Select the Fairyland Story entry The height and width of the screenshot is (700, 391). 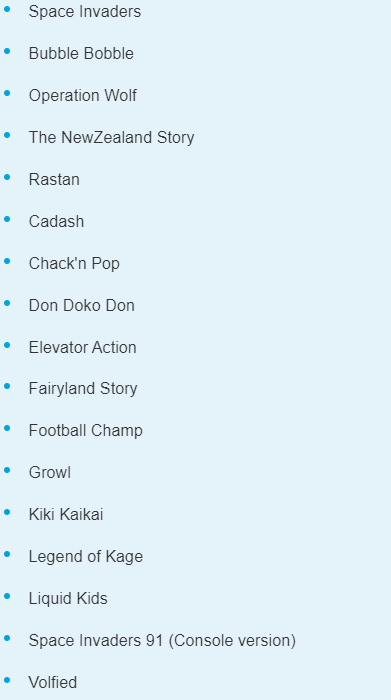point(83,388)
